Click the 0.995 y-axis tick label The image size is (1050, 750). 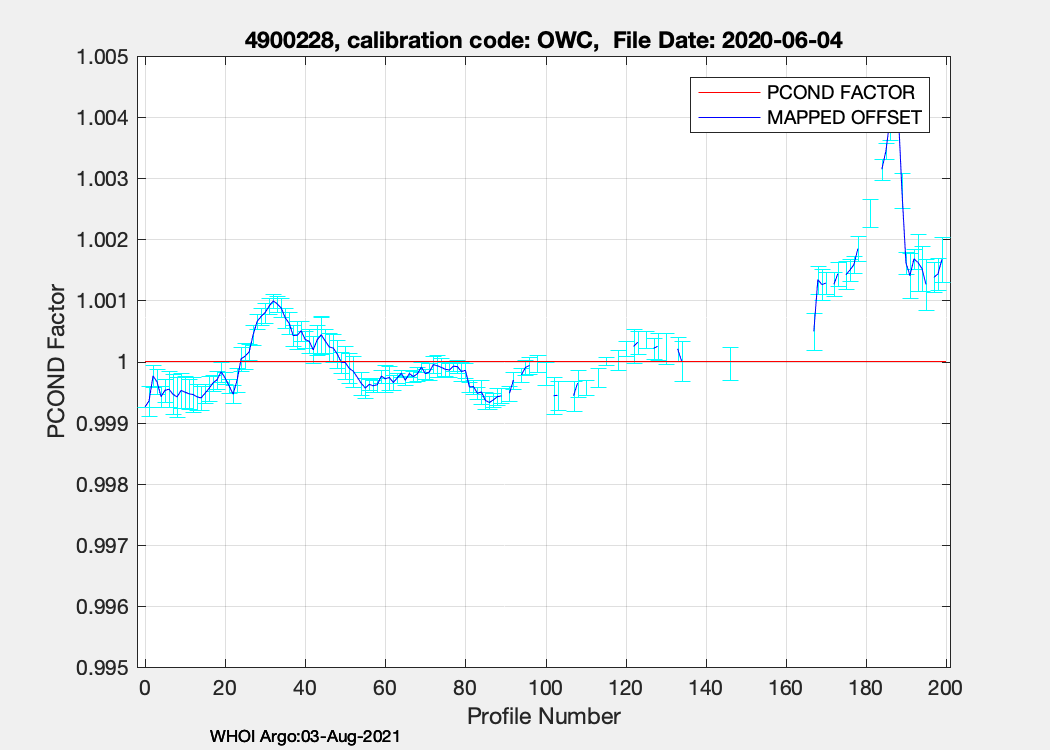click(104, 668)
